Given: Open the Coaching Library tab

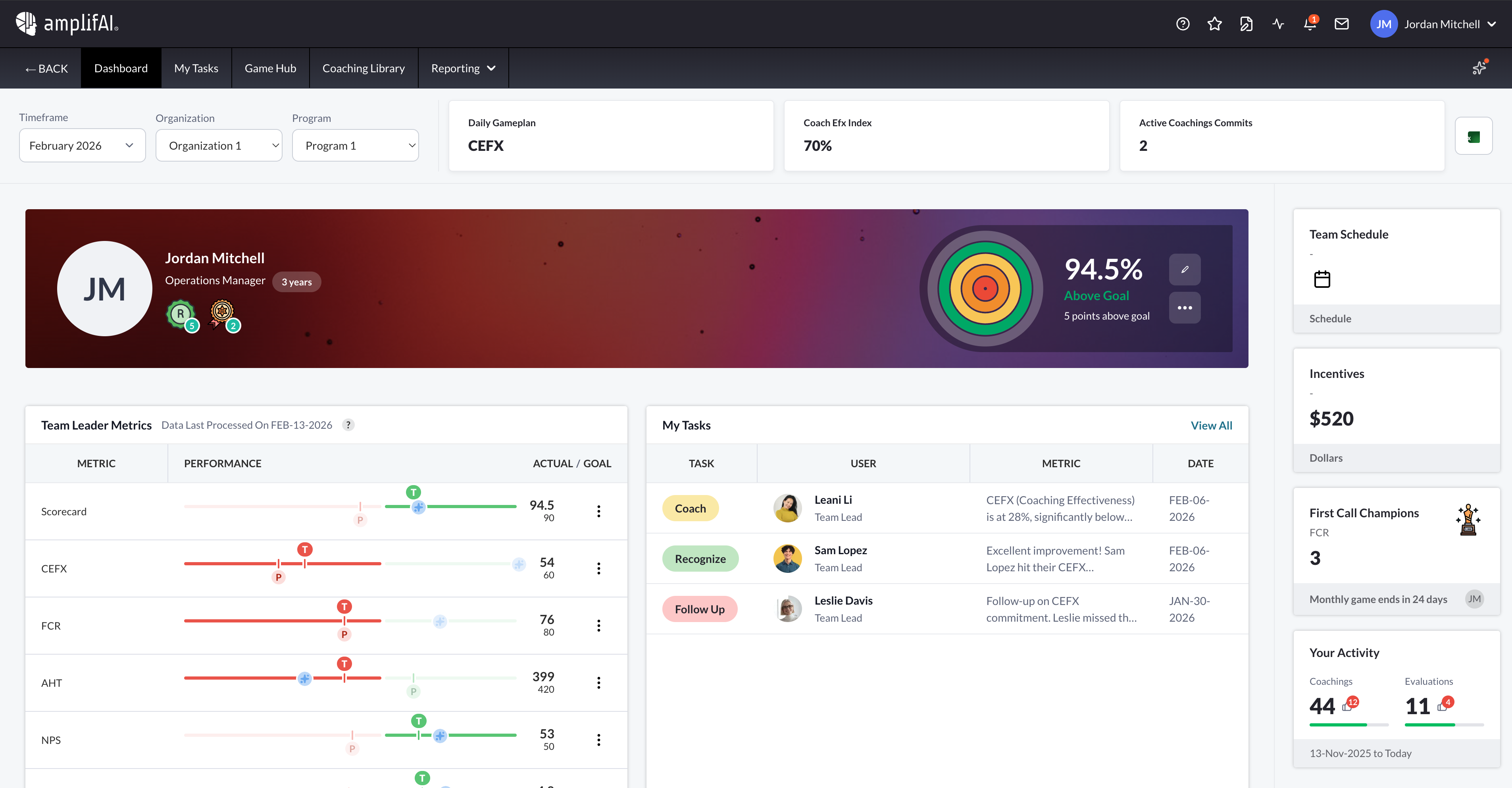Looking at the screenshot, I should (x=364, y=67).
